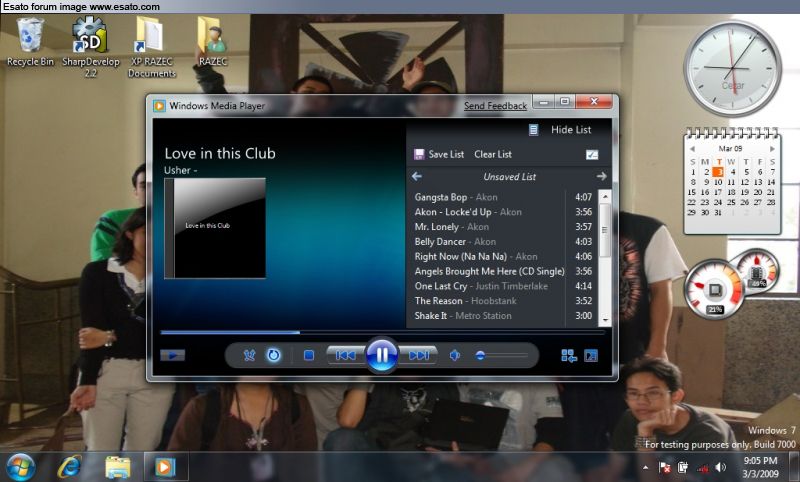Screen dimensions: 800x482
Task: Click the analog clock gadget
Action: pyautogui.click(x=732, y=68)
